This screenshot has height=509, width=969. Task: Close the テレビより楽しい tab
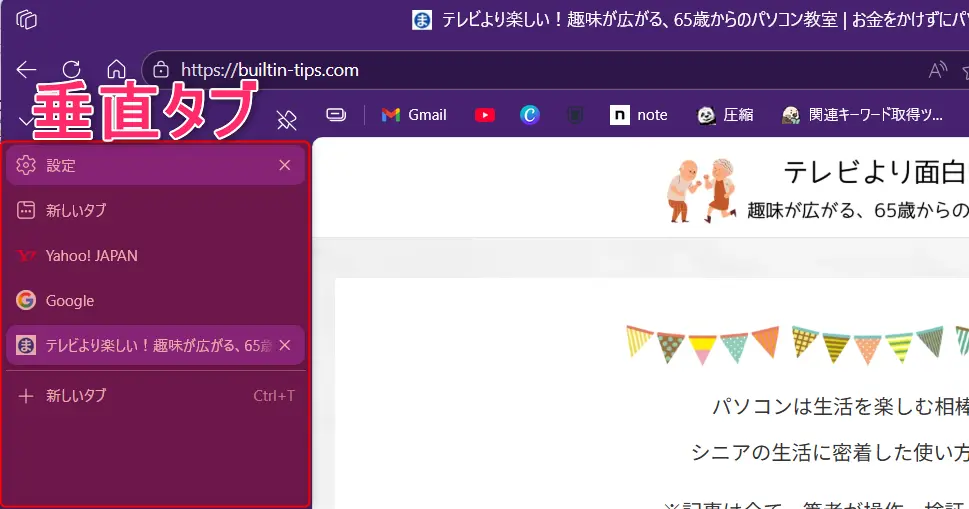click(285, 345)
